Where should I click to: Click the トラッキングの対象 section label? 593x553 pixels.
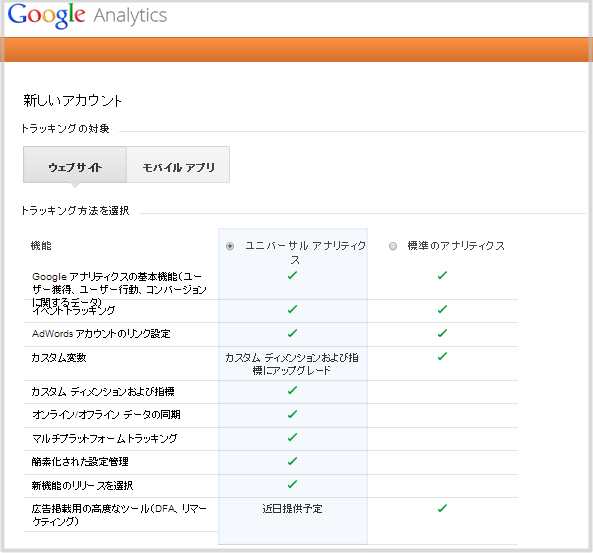tap(65, 129)
